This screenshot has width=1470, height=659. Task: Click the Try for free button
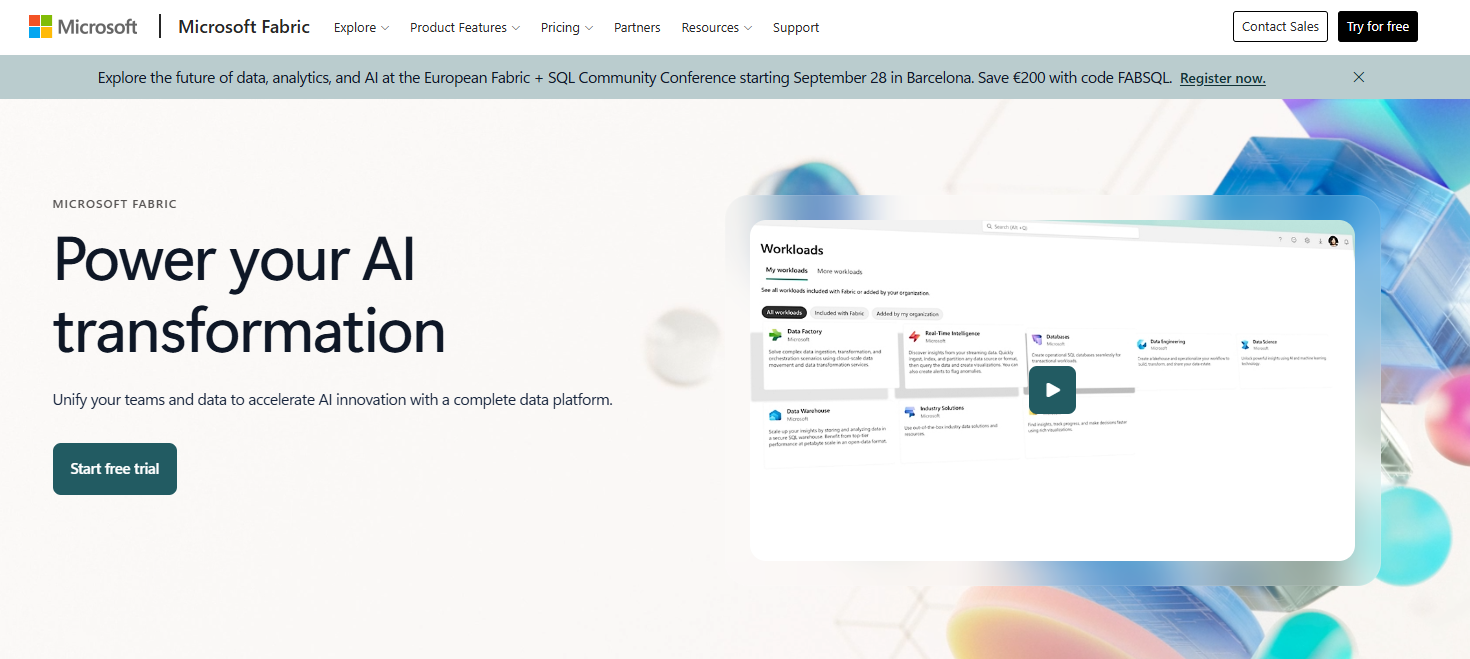click(x=1378, y=27)
